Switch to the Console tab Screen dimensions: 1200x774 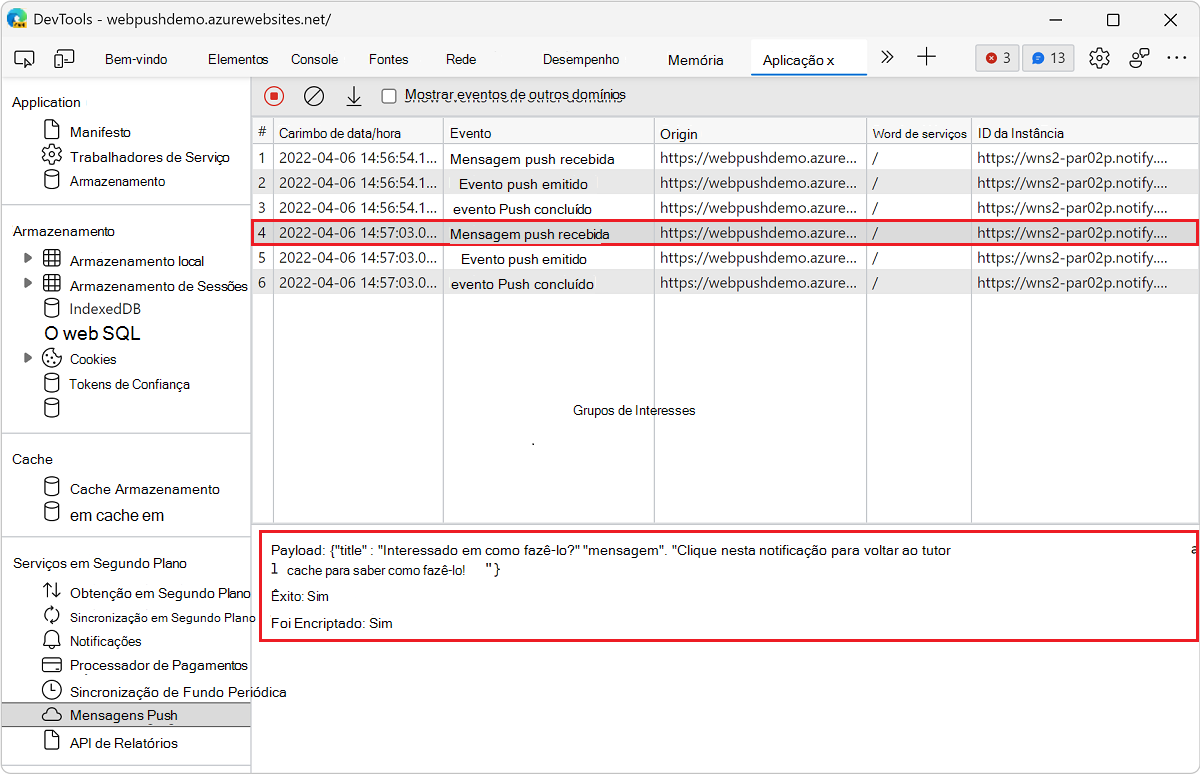314,59
